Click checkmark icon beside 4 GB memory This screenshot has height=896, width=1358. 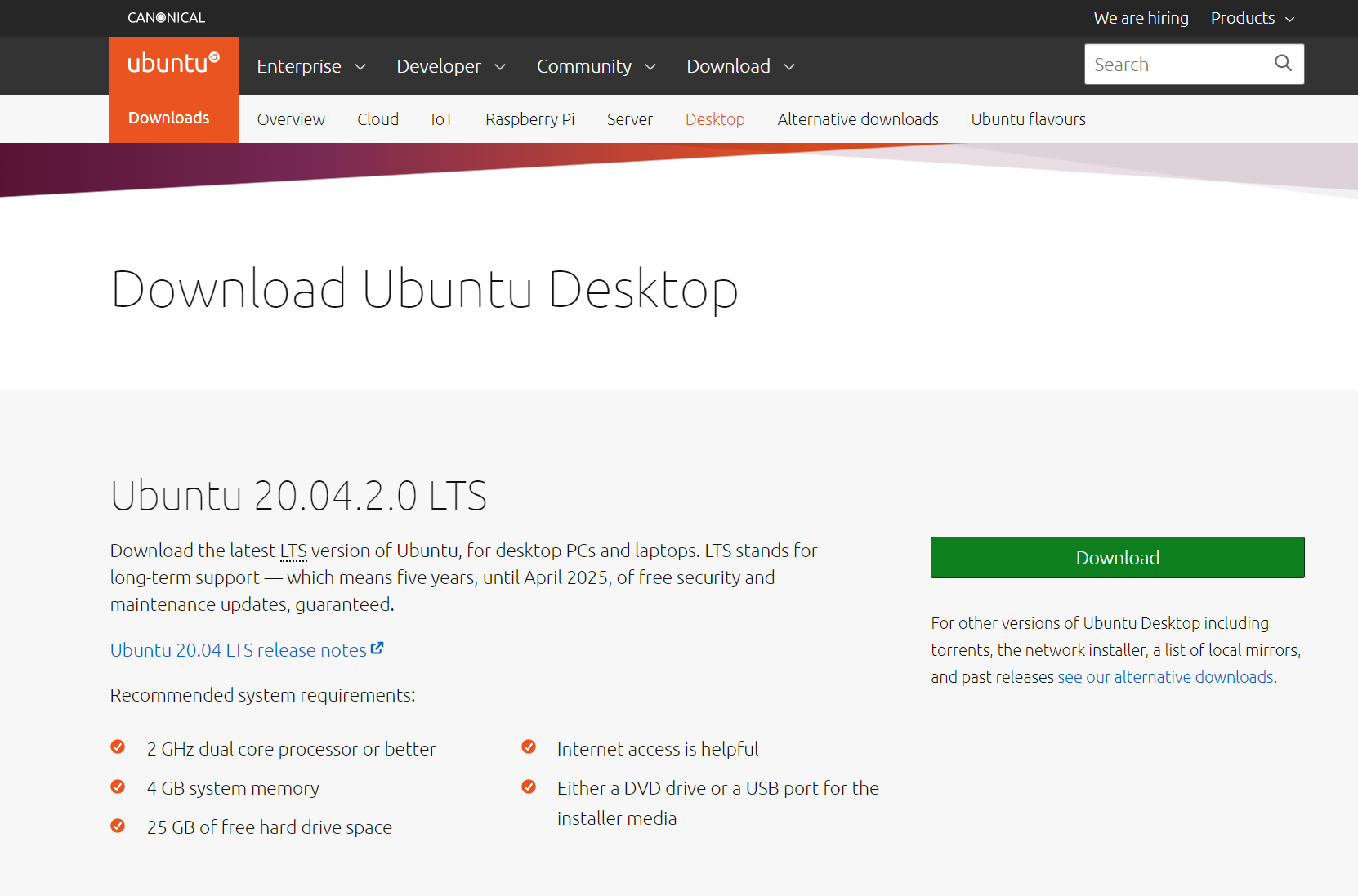118,786
